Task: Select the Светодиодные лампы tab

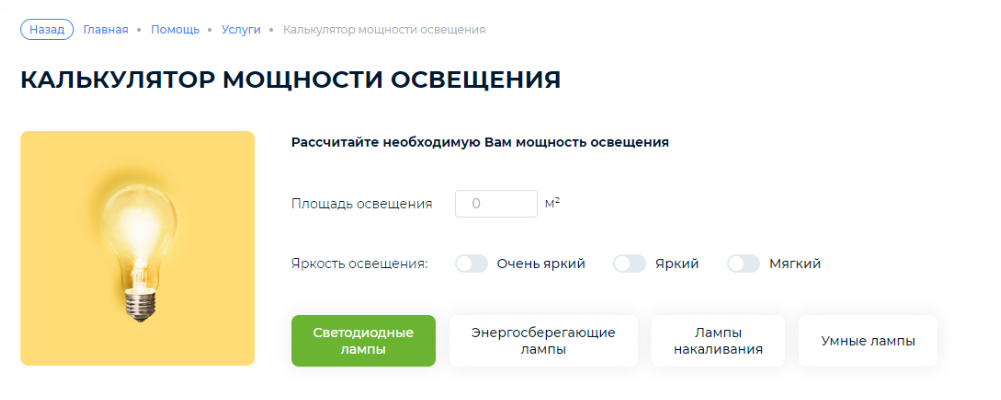Action: (363, 341)
